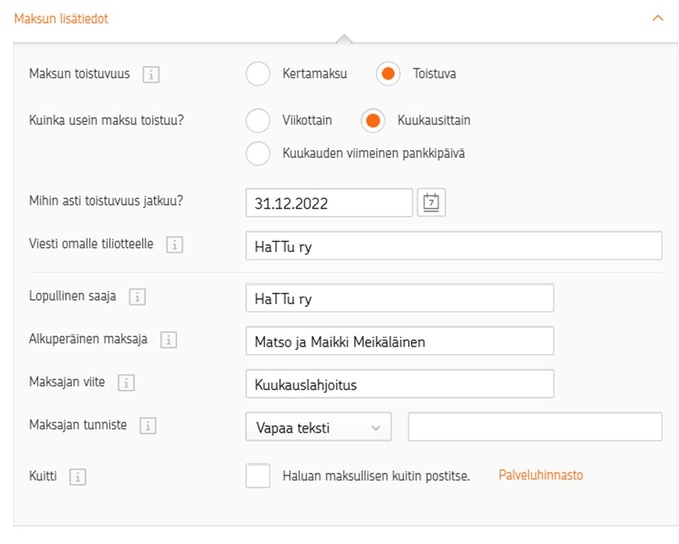Show info for Lopullinen saaja
The width and height of the screenshot is (679, 544).
coord(137,297)
